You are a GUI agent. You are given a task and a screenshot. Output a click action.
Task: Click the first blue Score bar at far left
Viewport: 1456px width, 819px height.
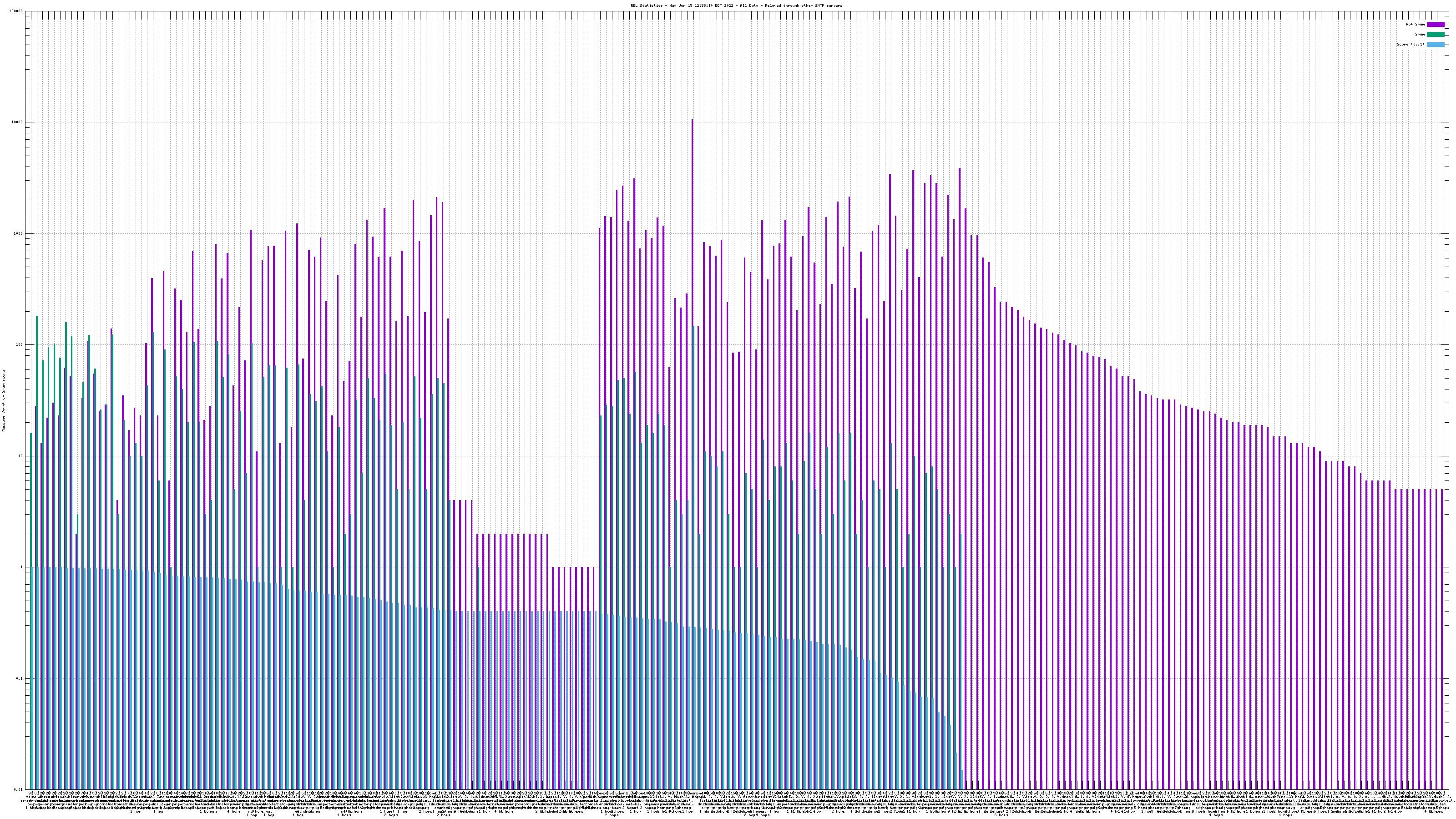tap(32, 678)
